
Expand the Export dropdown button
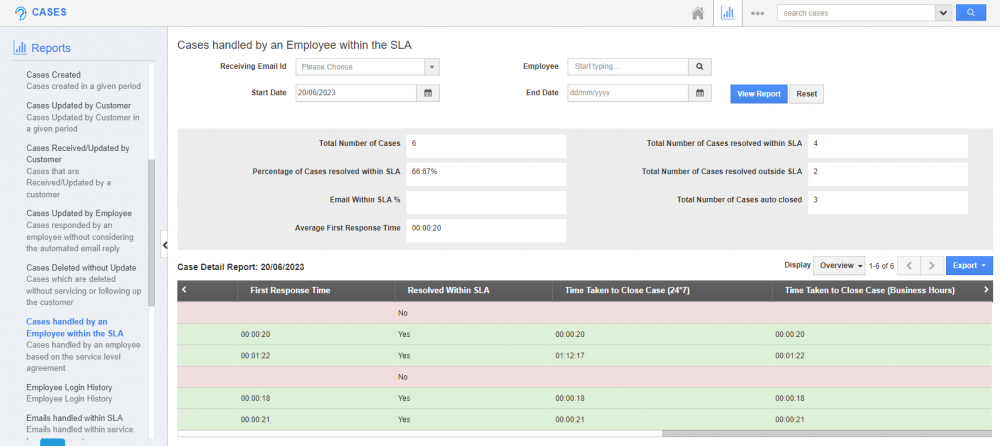(x=968, y=266)
